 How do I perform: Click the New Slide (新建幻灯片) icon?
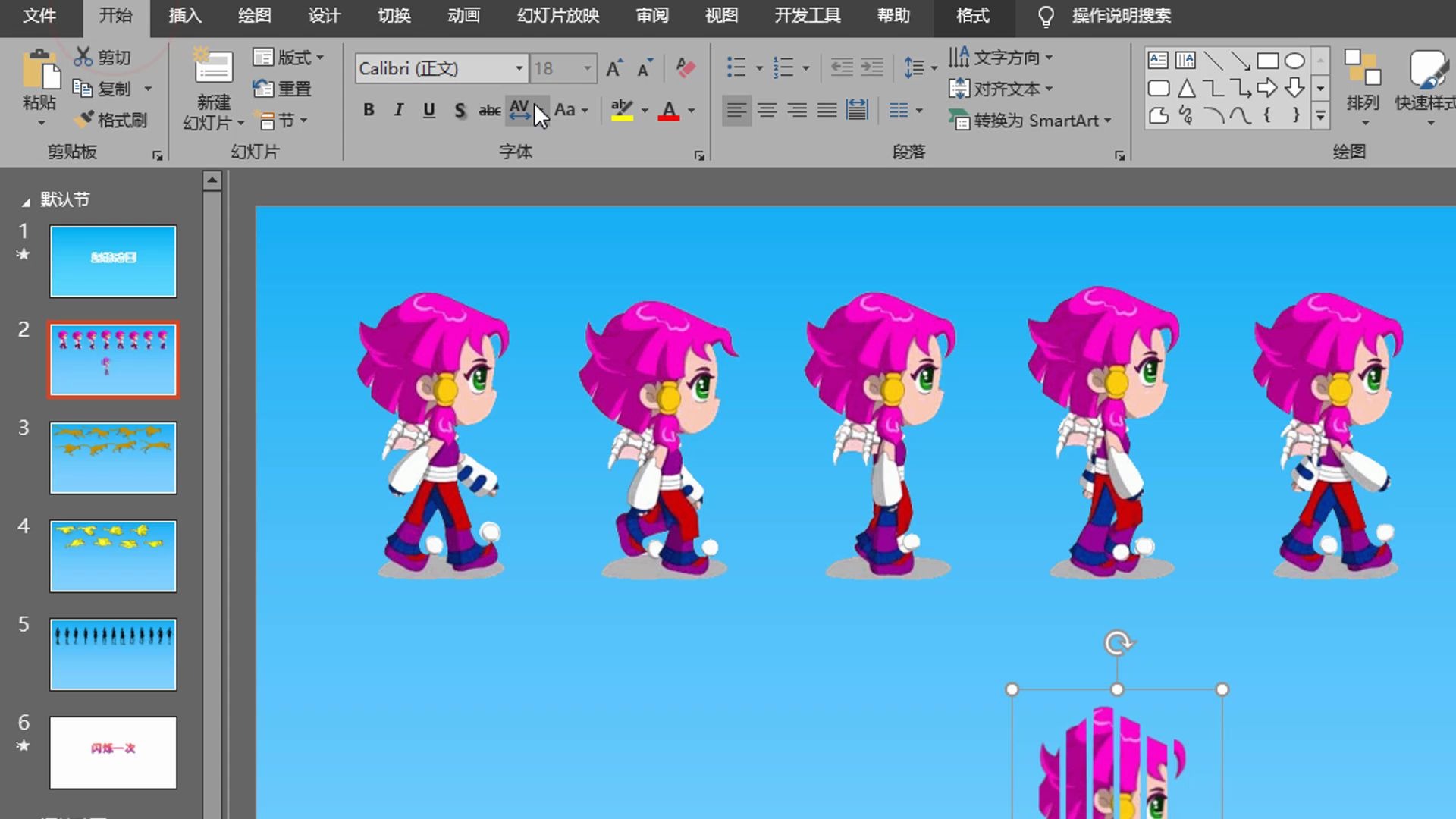point(213,67)
